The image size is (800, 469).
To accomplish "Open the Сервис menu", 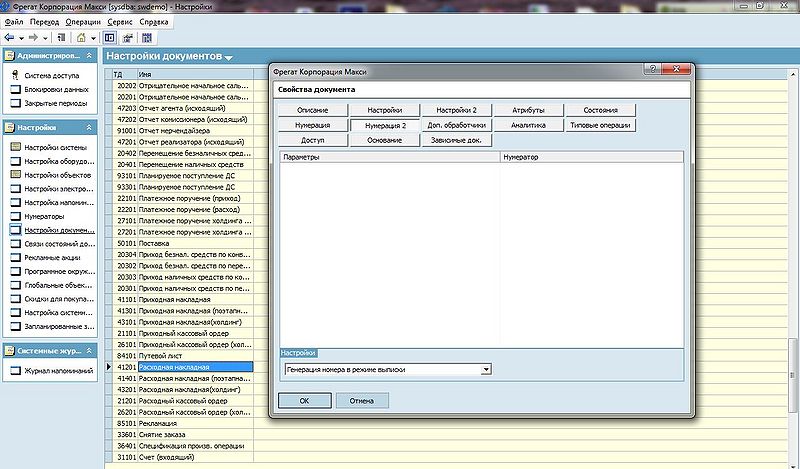I will click(x=120, y=22).
